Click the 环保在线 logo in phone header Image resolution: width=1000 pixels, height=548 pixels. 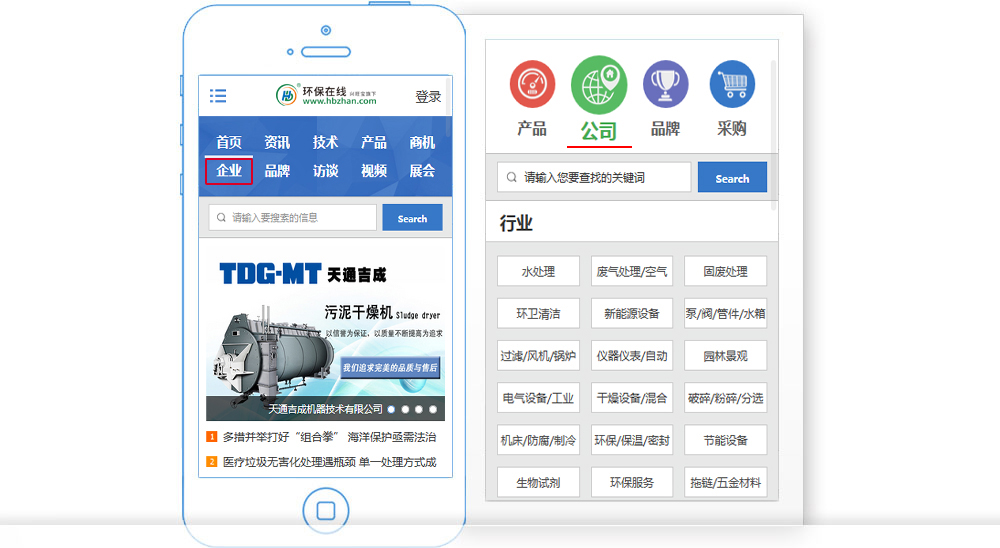tap(326, 95)
